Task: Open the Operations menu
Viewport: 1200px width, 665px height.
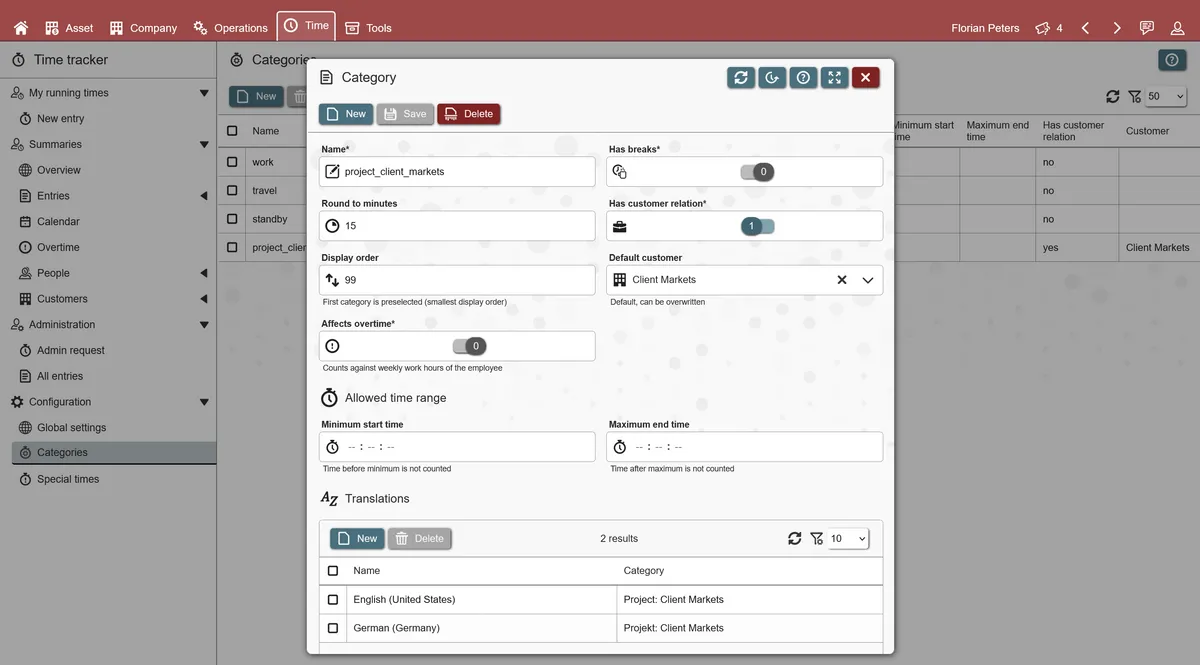Action: click(x=230, y=28)
